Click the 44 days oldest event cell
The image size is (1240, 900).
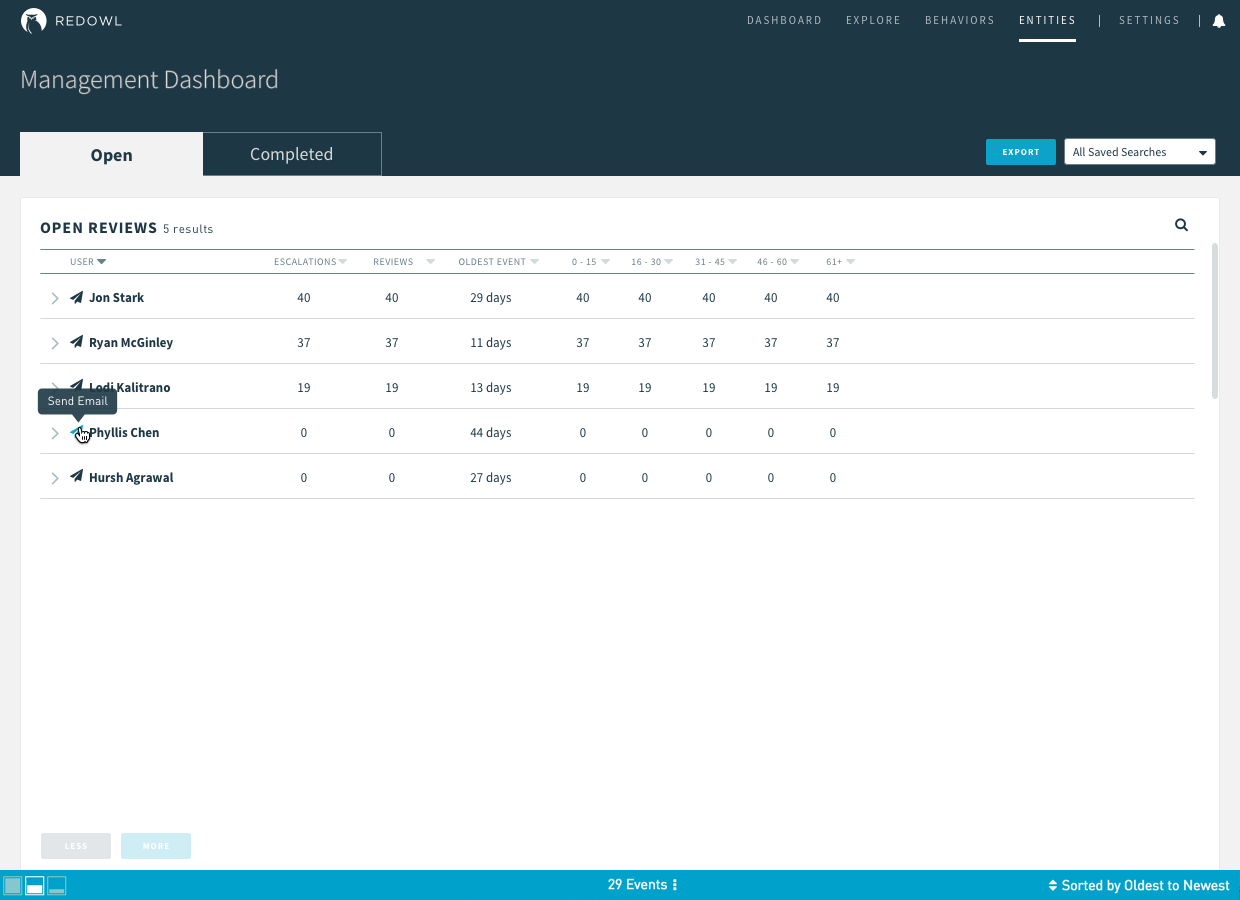point(491,433)
